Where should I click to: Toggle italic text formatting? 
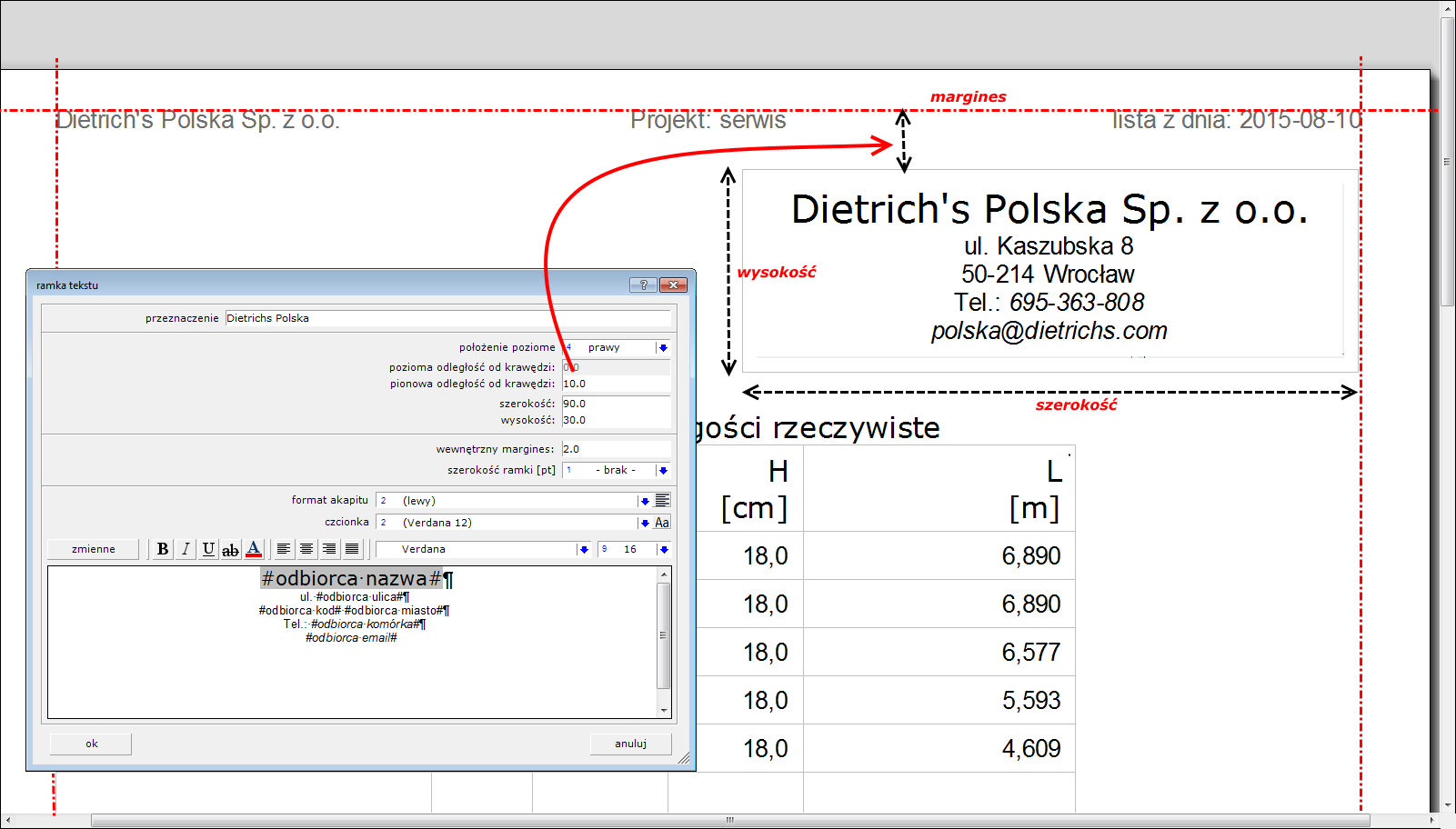[x=186, y=549]
